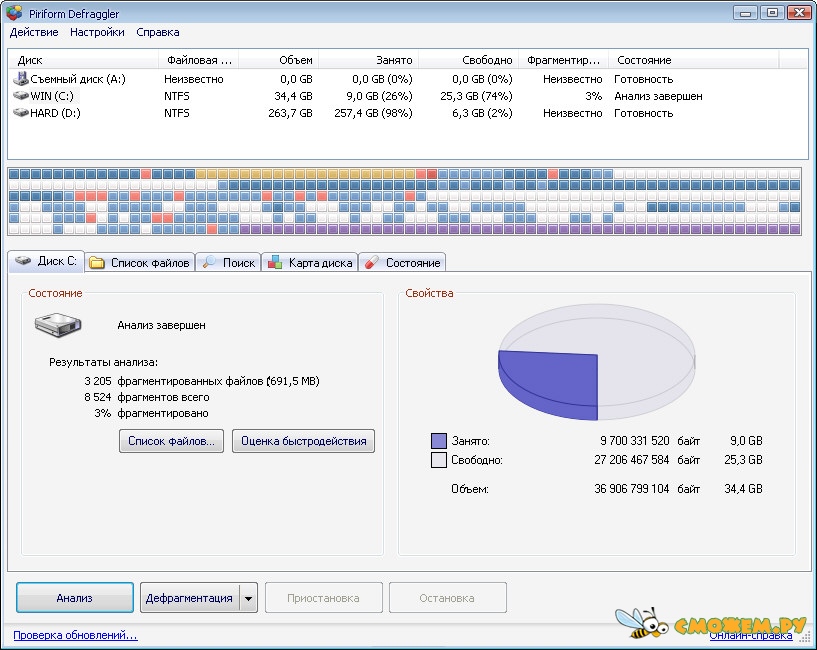Click the disk usage pie chart
This screenshot has width=817, height=650.
(x=597, y=362)
